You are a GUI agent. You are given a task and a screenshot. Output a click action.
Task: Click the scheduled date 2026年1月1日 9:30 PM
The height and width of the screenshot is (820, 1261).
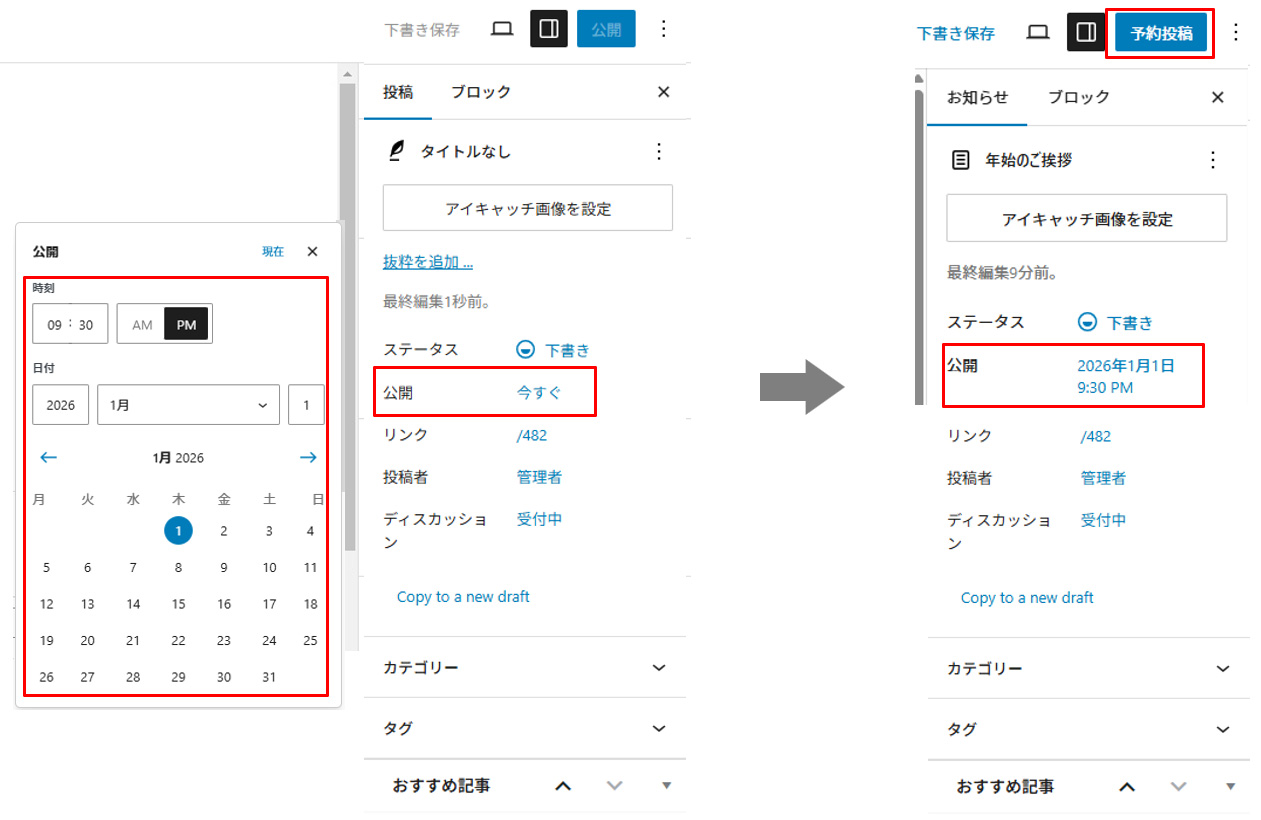(x=1126, y=376)
